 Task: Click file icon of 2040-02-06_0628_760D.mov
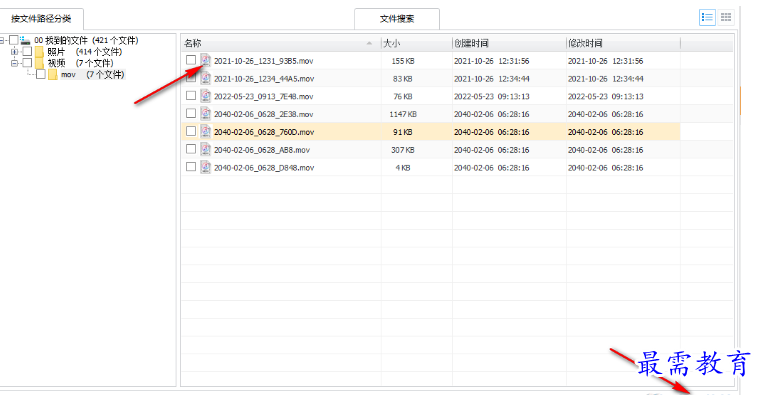[206, 132]
